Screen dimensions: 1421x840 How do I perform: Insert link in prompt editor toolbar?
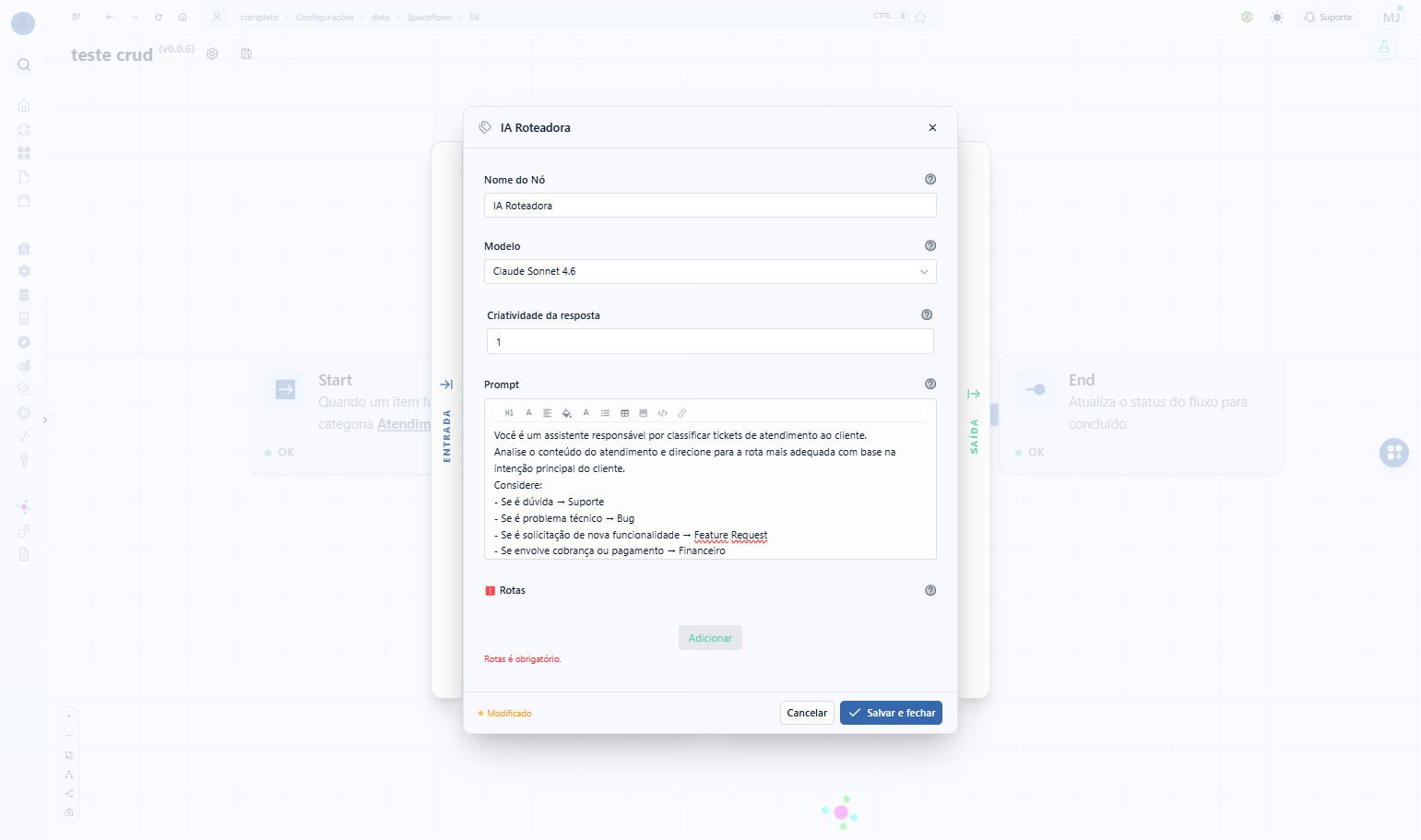681,413
